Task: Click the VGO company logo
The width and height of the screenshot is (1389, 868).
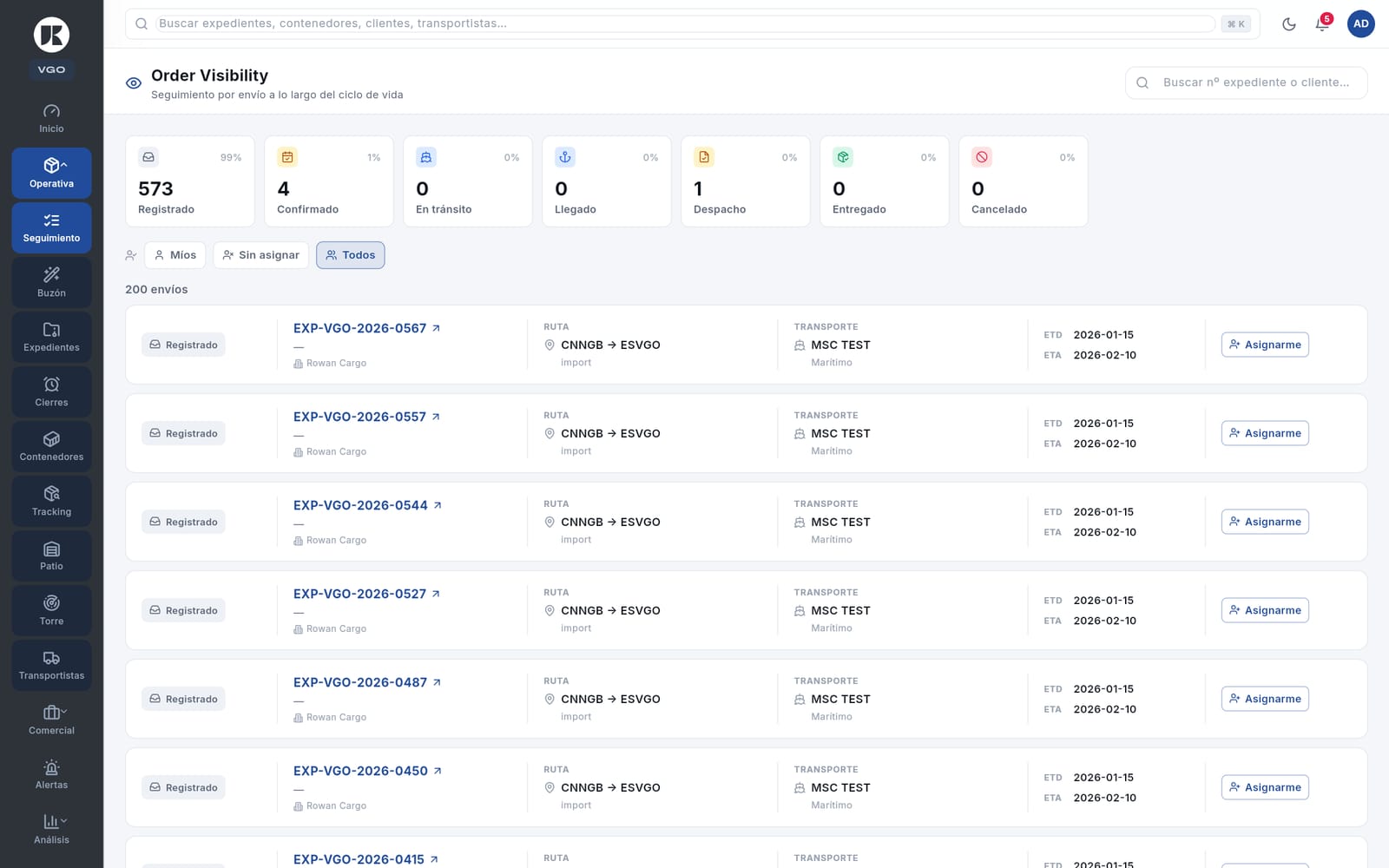Action: point(51,35)
